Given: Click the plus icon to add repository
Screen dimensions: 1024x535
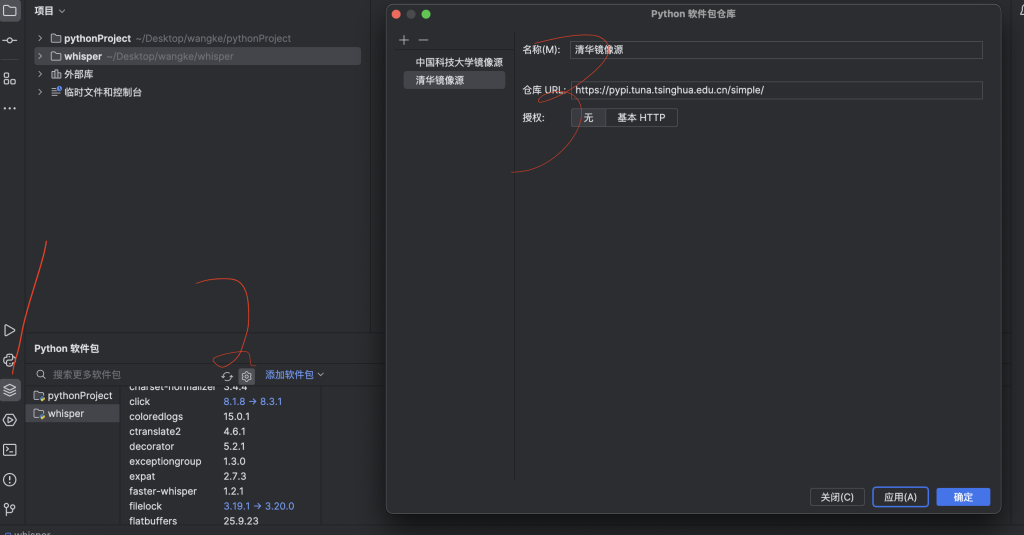Looking at the screenshot, I should point(404,40).
